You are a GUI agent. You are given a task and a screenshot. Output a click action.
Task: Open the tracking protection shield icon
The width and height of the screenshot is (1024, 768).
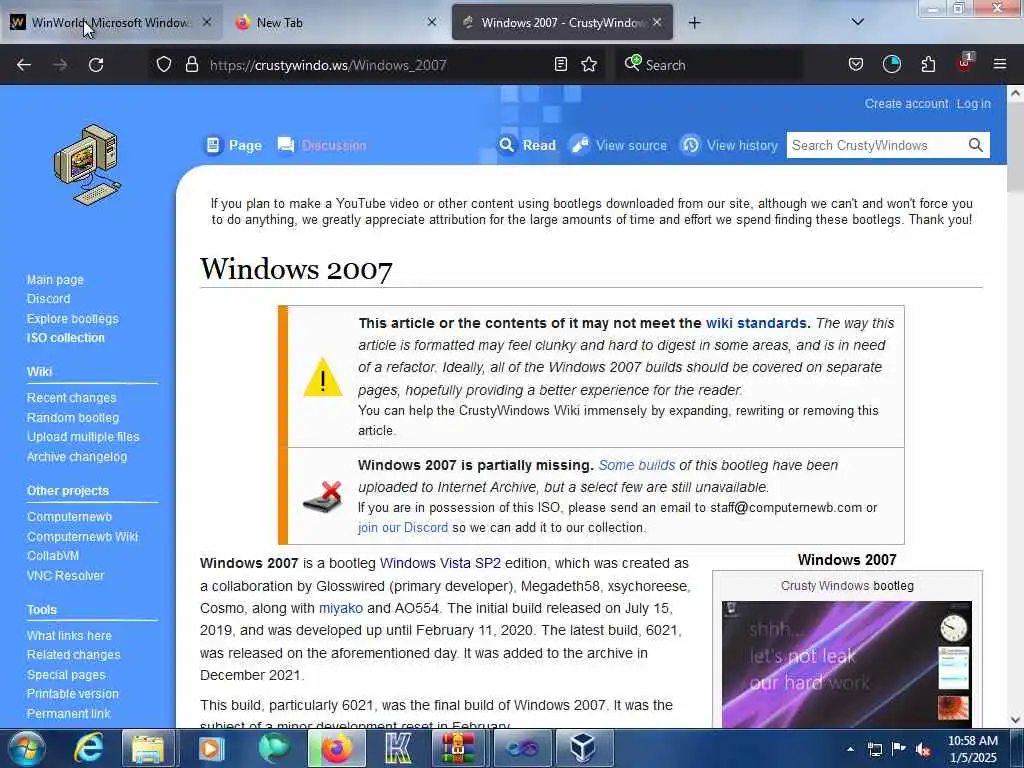(x=164, y=65)
